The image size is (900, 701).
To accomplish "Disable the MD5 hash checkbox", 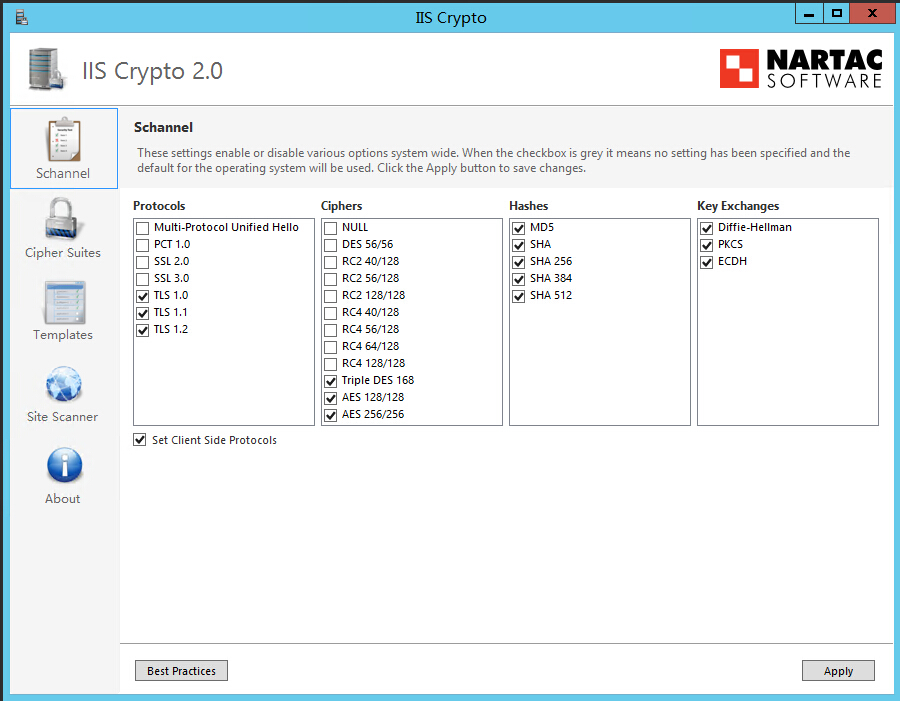I will click(518, 228).
